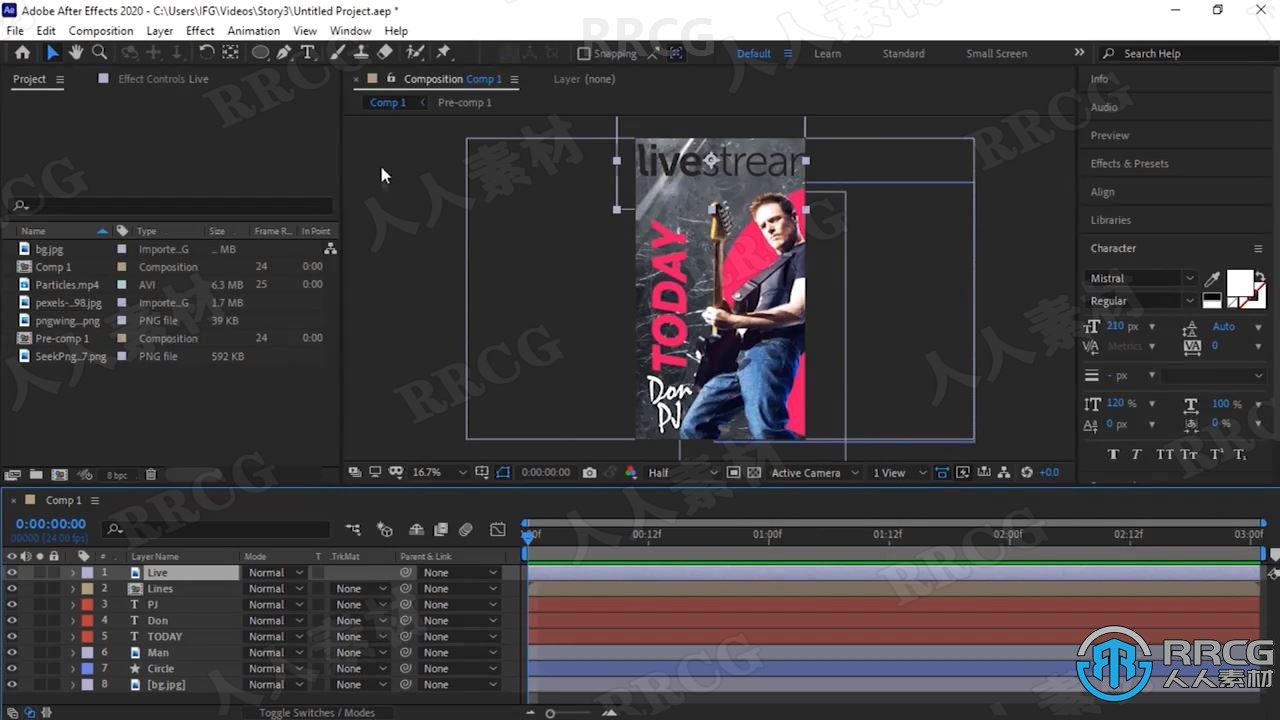The height and width of the screenshot is (720, 1280).
Task: Select the Selection arrow tool
Action: coord(53,52)
